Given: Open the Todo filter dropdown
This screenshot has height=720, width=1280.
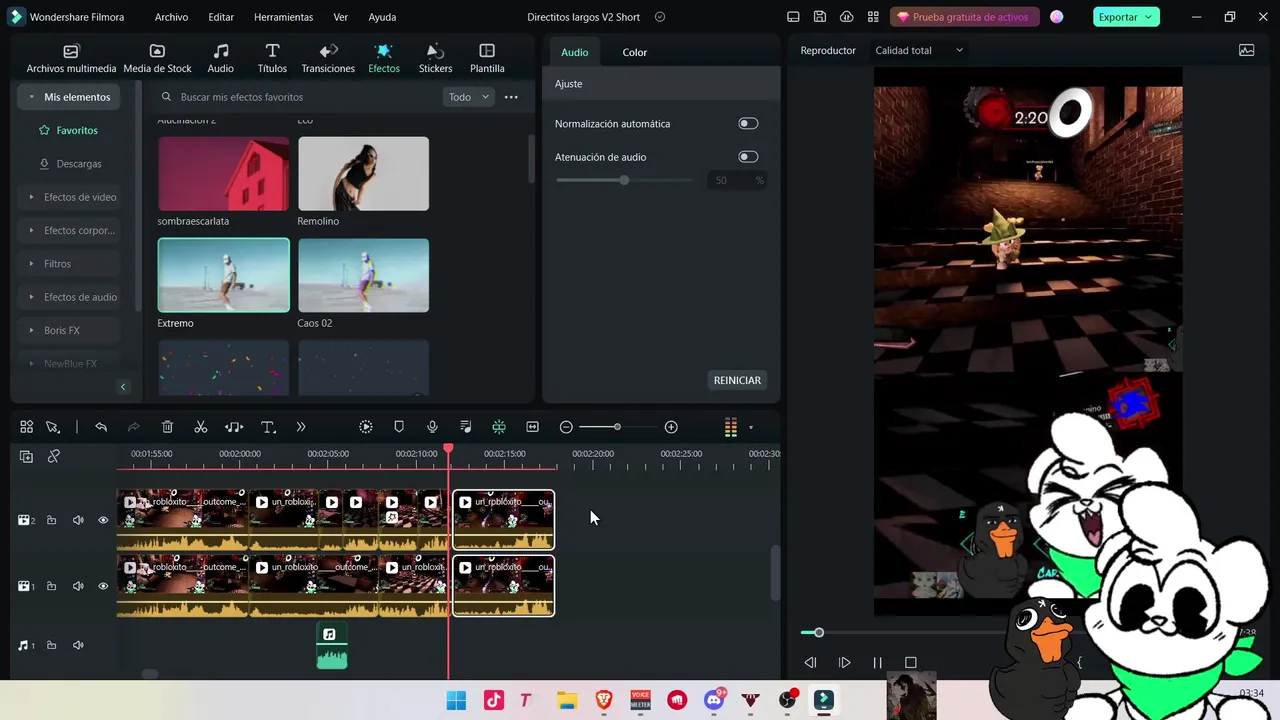Looking at the screenshot, I should 469,97.
